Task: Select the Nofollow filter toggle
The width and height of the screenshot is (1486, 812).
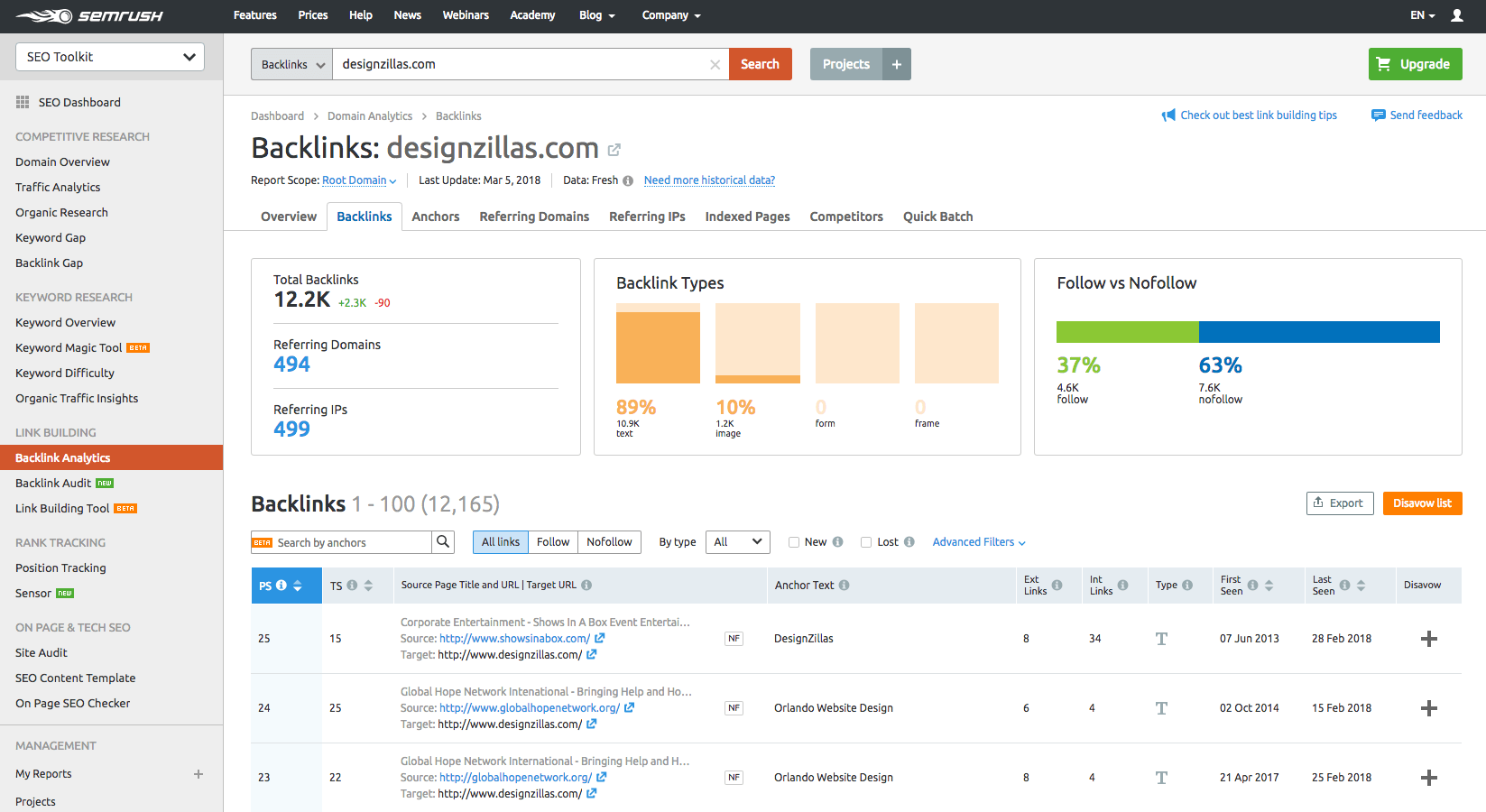Action: (x=609, y=542)
